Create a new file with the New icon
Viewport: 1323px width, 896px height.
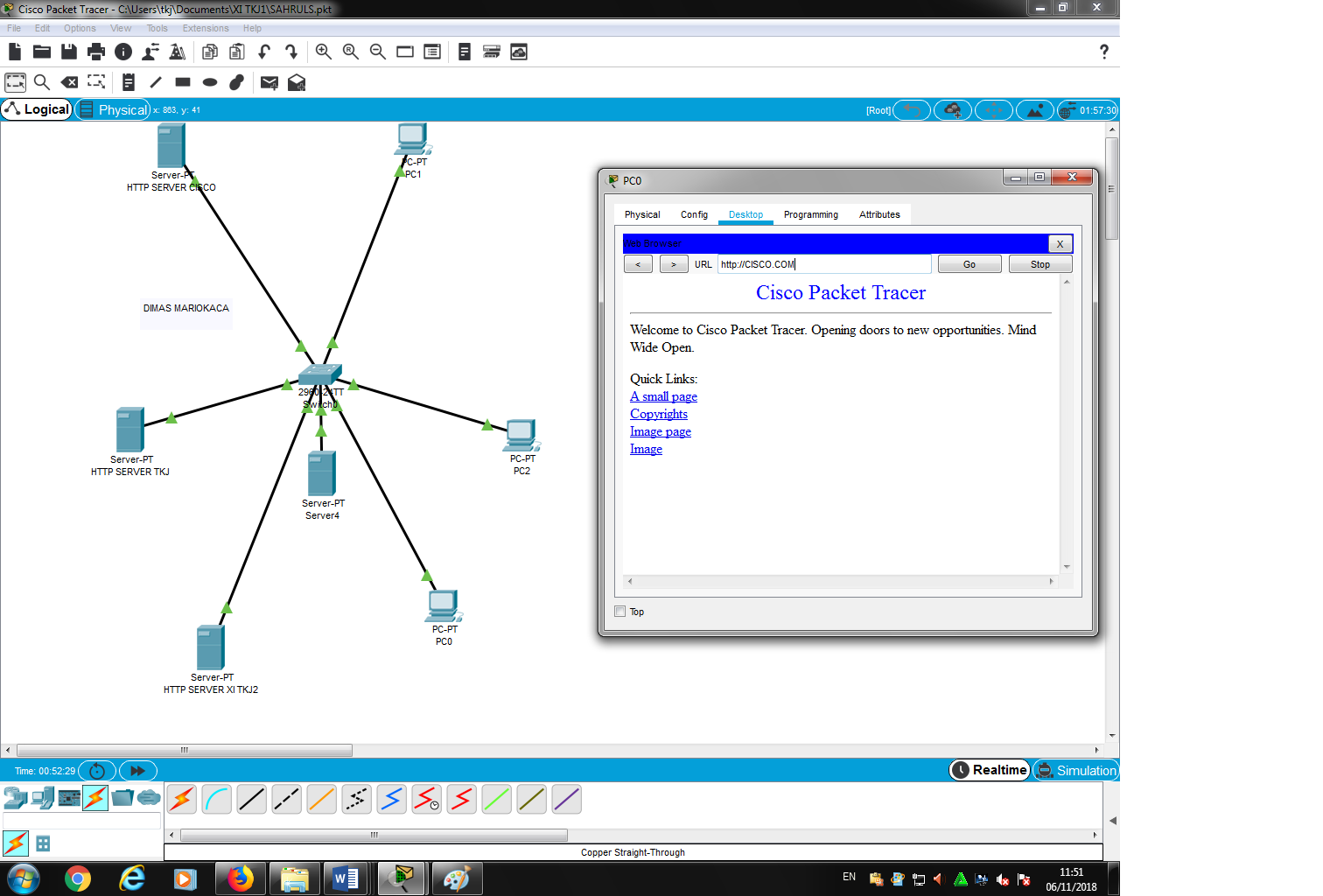pyautogui.click(x=15, y=52)
